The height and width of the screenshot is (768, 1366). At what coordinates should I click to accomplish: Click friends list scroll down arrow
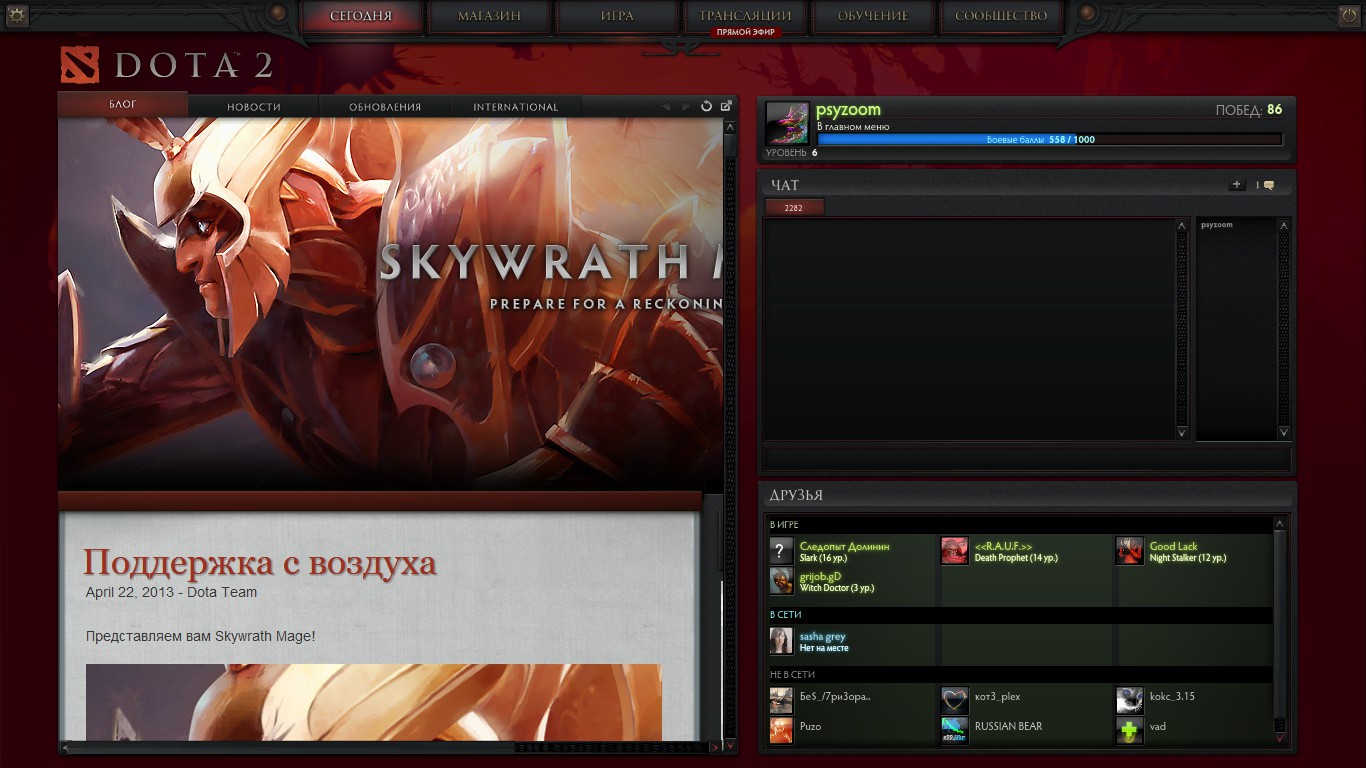click(x=1280, y=738)
